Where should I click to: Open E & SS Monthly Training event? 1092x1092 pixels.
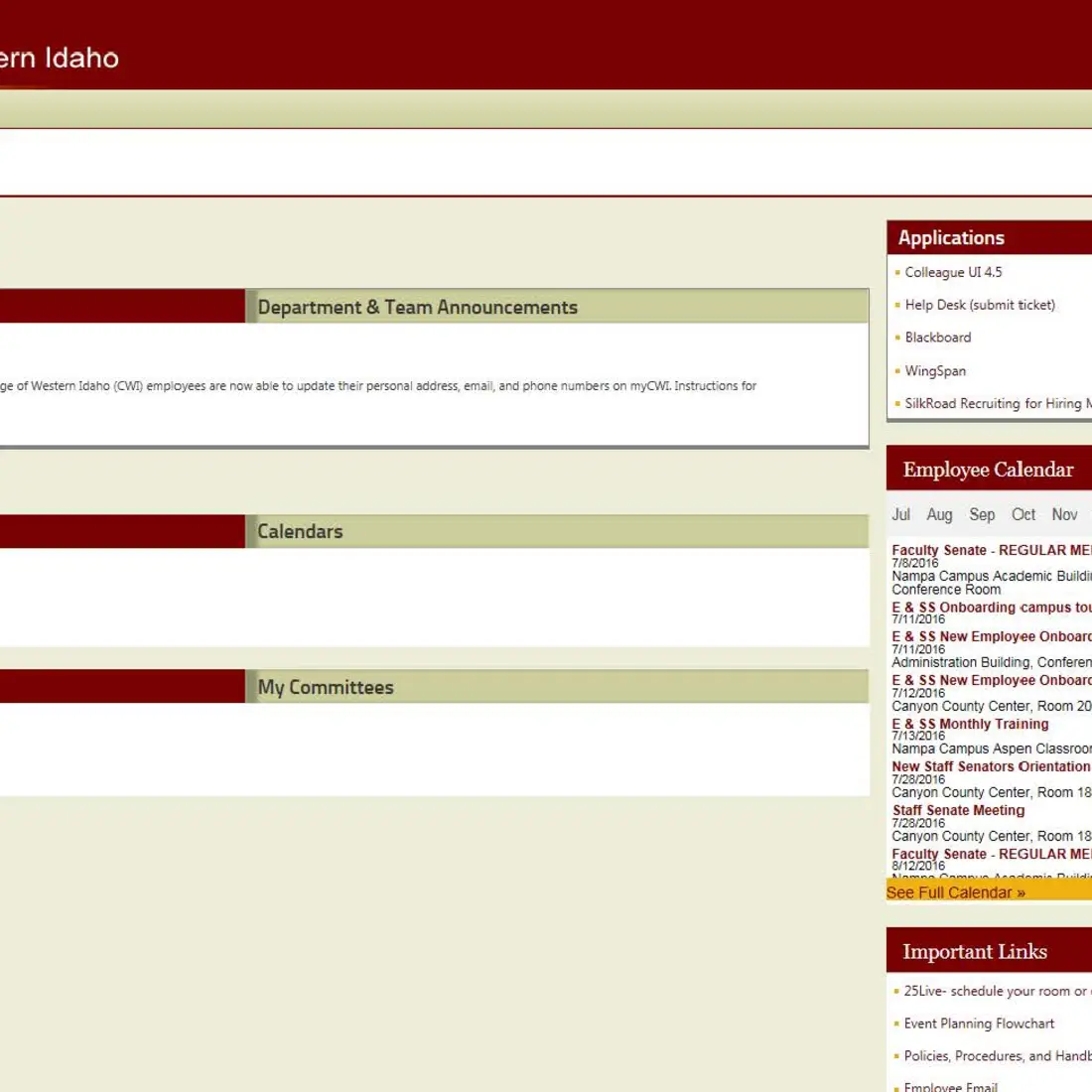click(x=970, y=724)
